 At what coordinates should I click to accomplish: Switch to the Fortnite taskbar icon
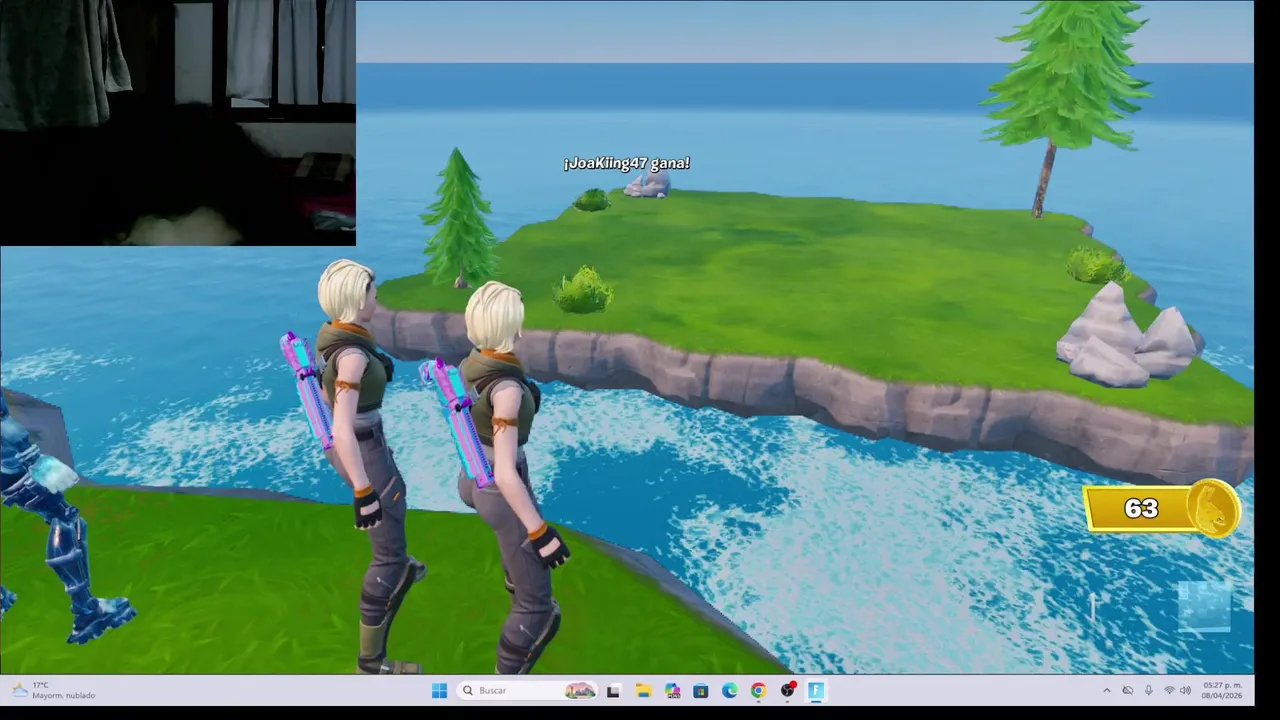816,690
